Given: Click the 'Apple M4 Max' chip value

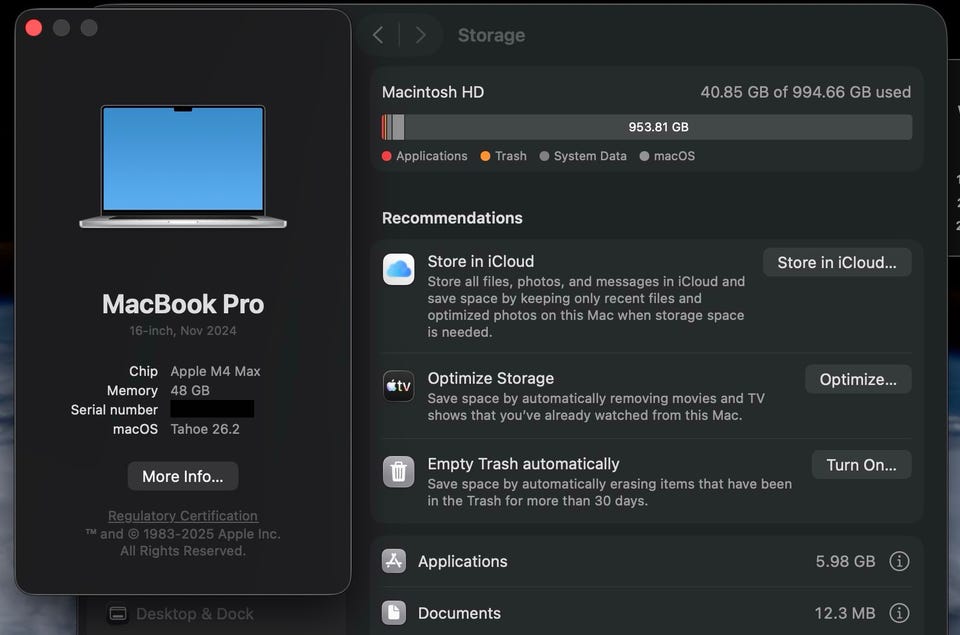Looking at the screenshot, I should tap(216, 371).
